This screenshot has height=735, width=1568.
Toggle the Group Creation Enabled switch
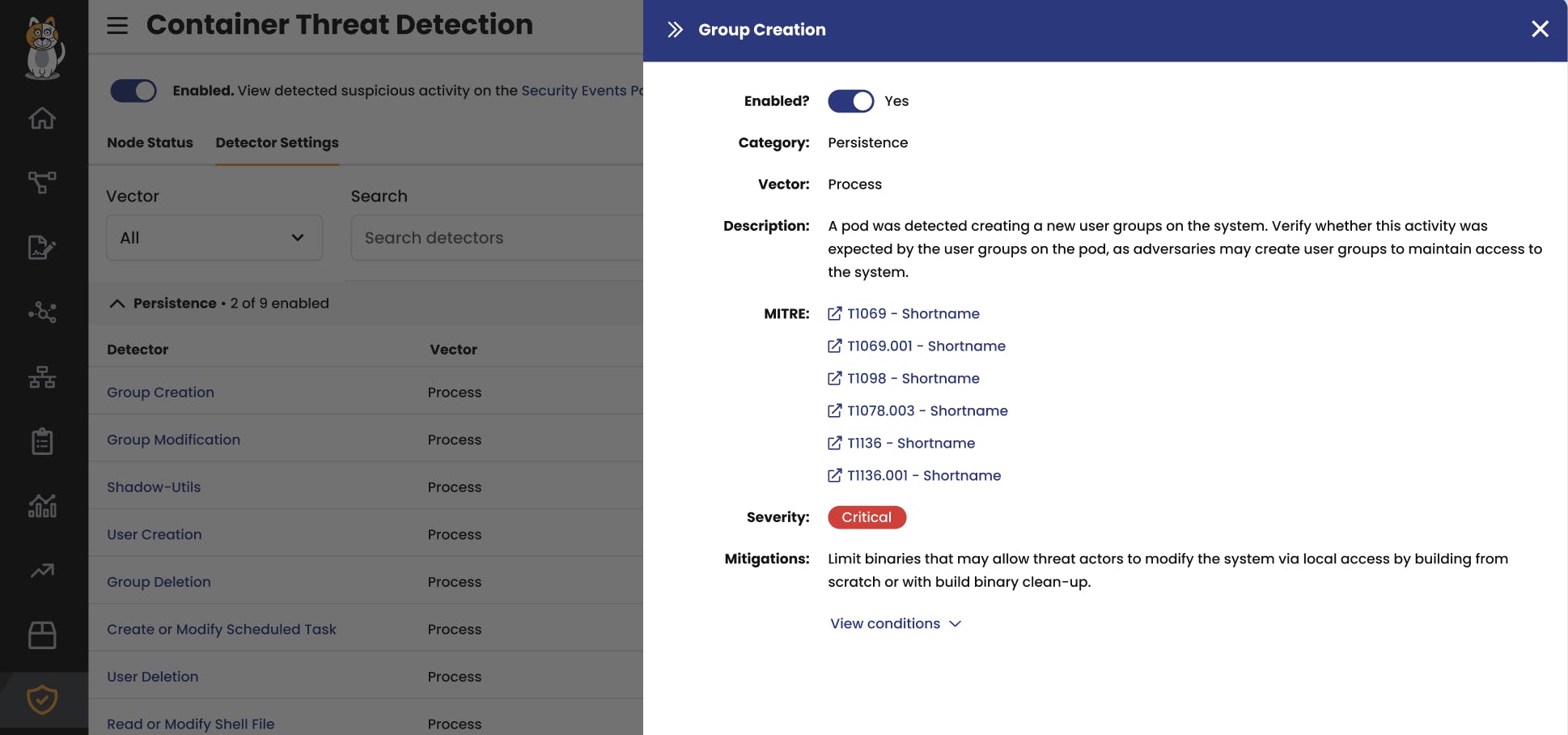pos(850,101)
